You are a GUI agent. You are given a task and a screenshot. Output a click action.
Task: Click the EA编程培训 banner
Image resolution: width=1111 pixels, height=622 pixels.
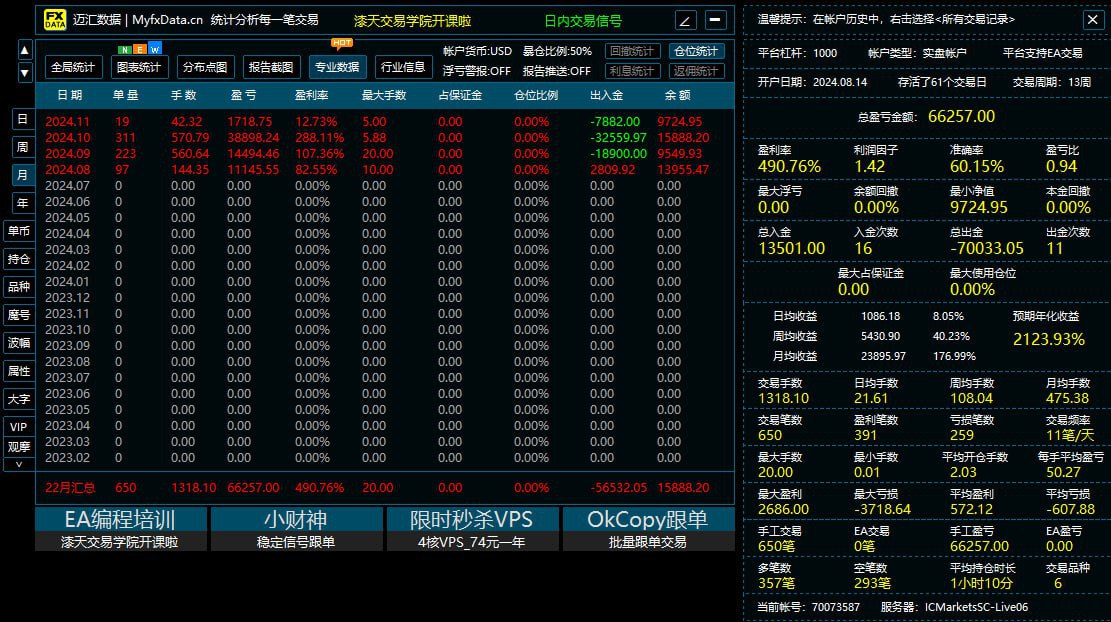(120, 528)
